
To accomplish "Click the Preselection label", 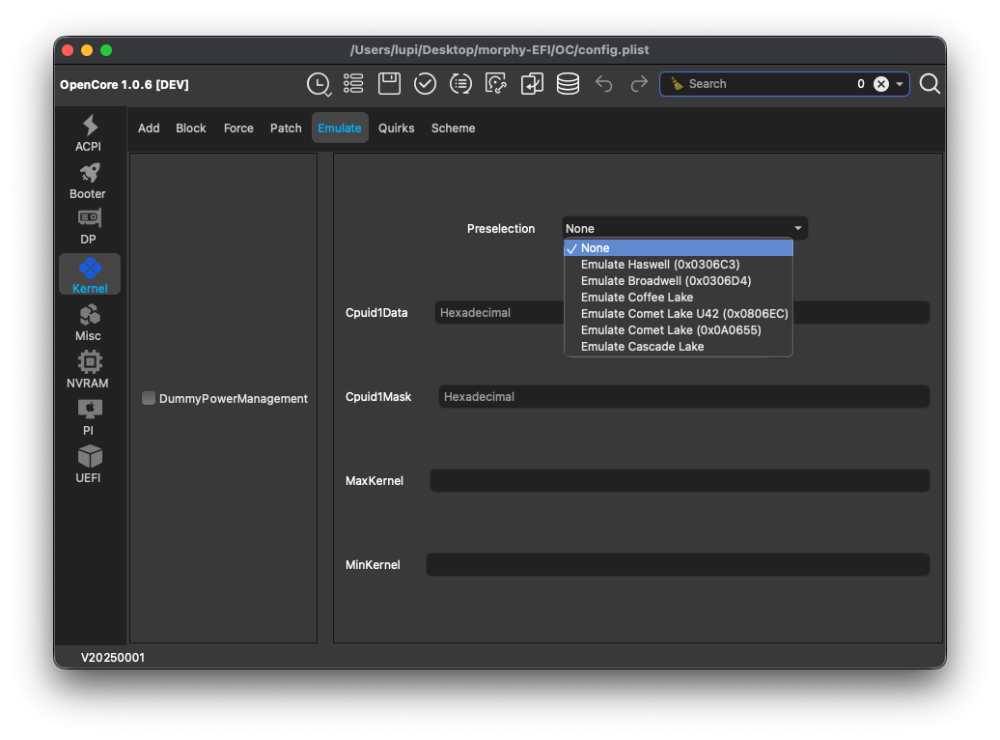I will 501,228.
